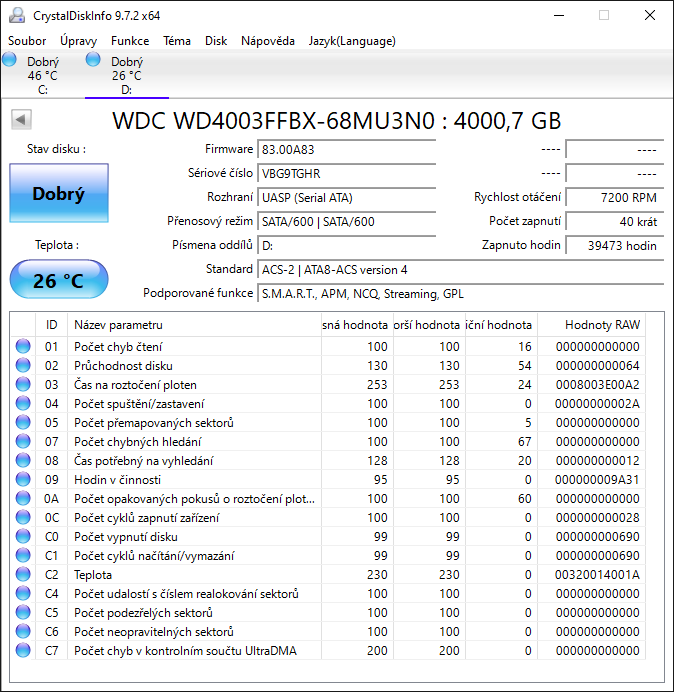Select RAW value 00320014001A
The height and width of the screenshot is (692, 674).
[x=597, y=575]
